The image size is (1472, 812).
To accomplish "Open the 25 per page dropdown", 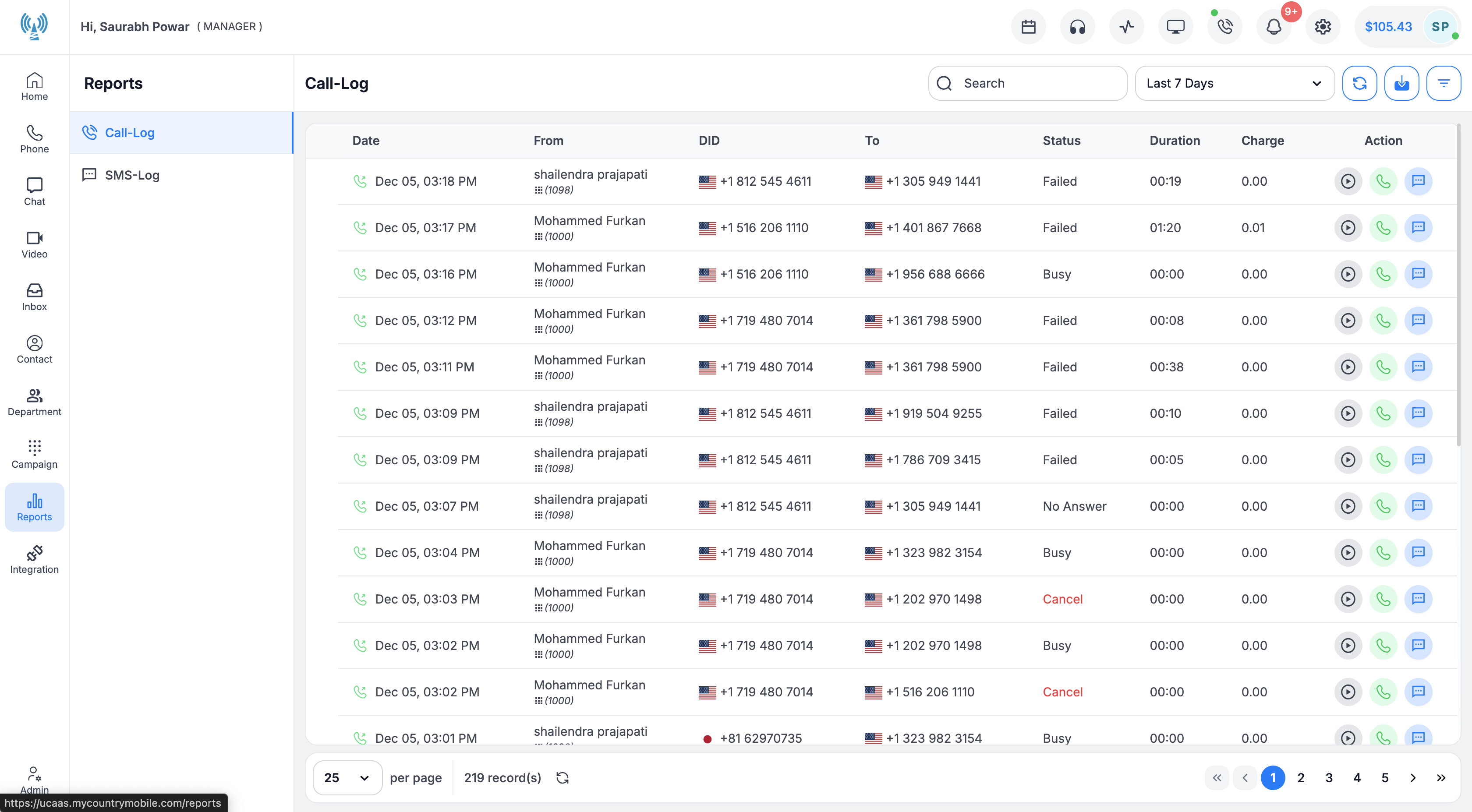I will tap(347, 778).
